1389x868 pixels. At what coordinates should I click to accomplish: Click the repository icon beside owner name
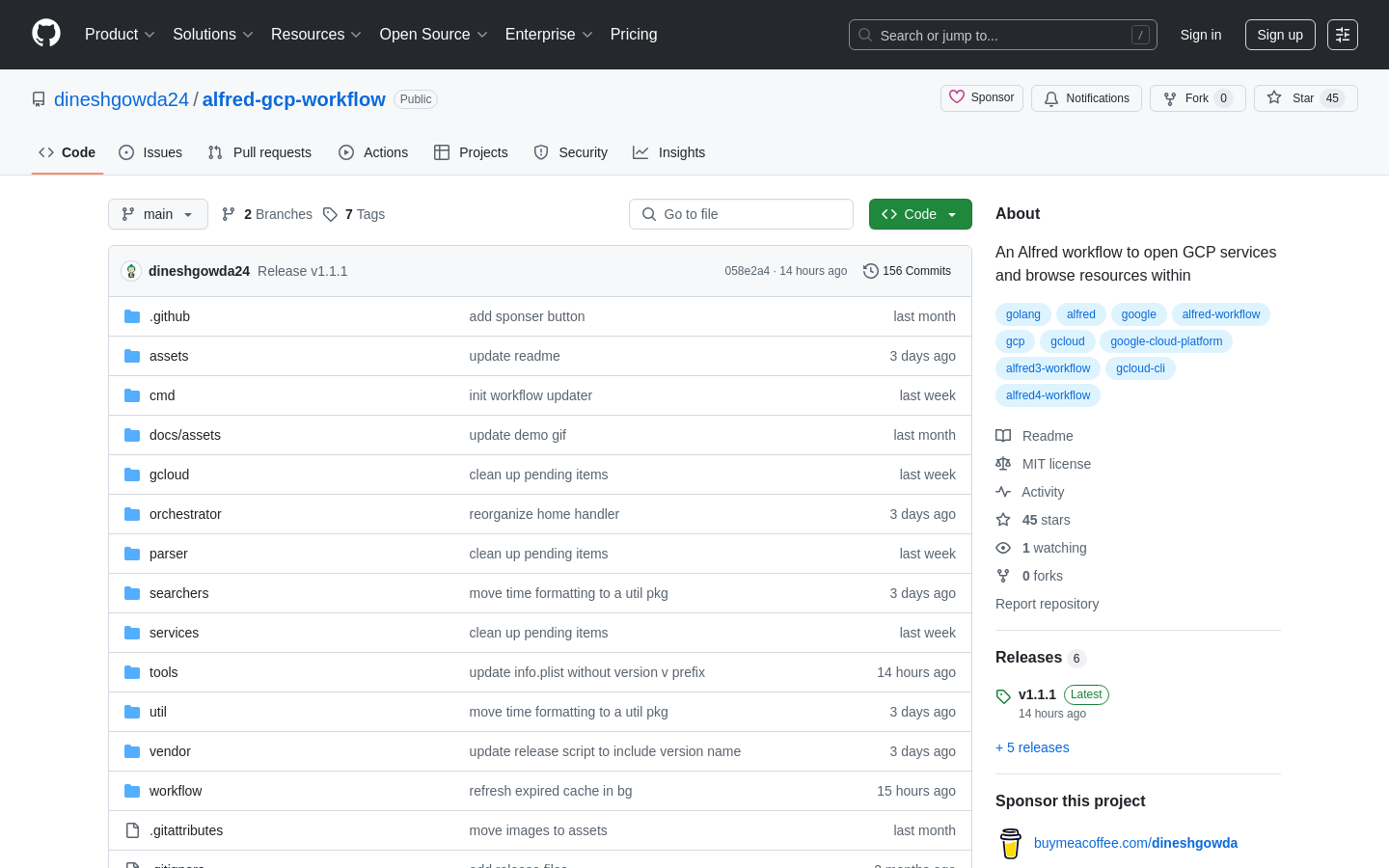pyautogui.click(x=39, y=99)
